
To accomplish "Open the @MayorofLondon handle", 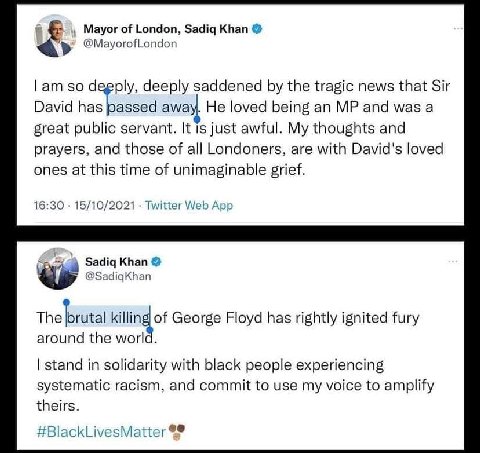I will [130, 44].
